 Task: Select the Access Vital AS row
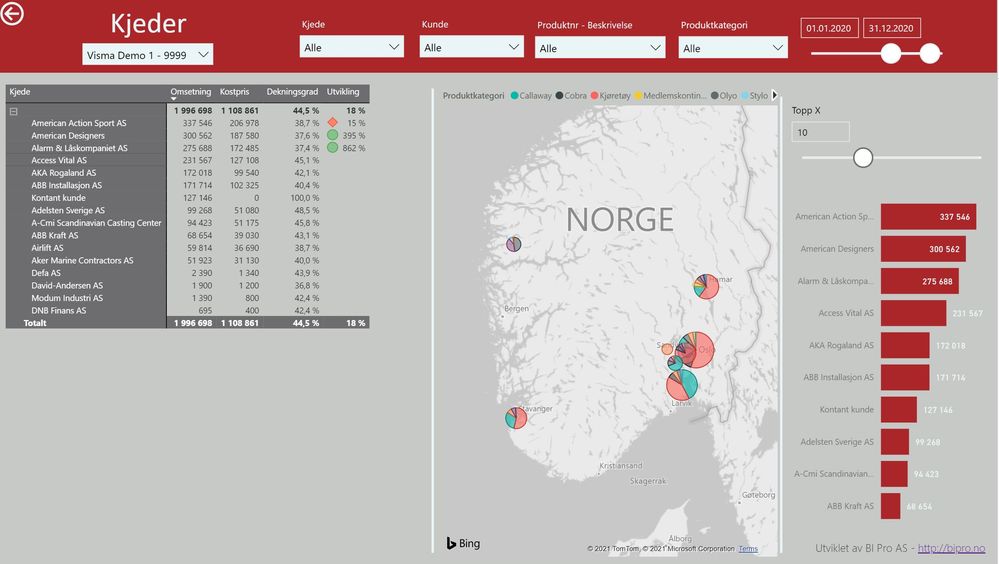point(187,161)
